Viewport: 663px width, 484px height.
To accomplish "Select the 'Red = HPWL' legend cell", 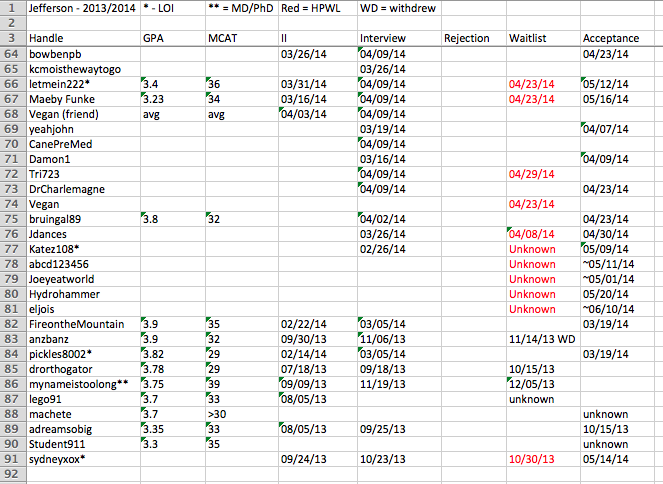I will [x=318, y=8].
